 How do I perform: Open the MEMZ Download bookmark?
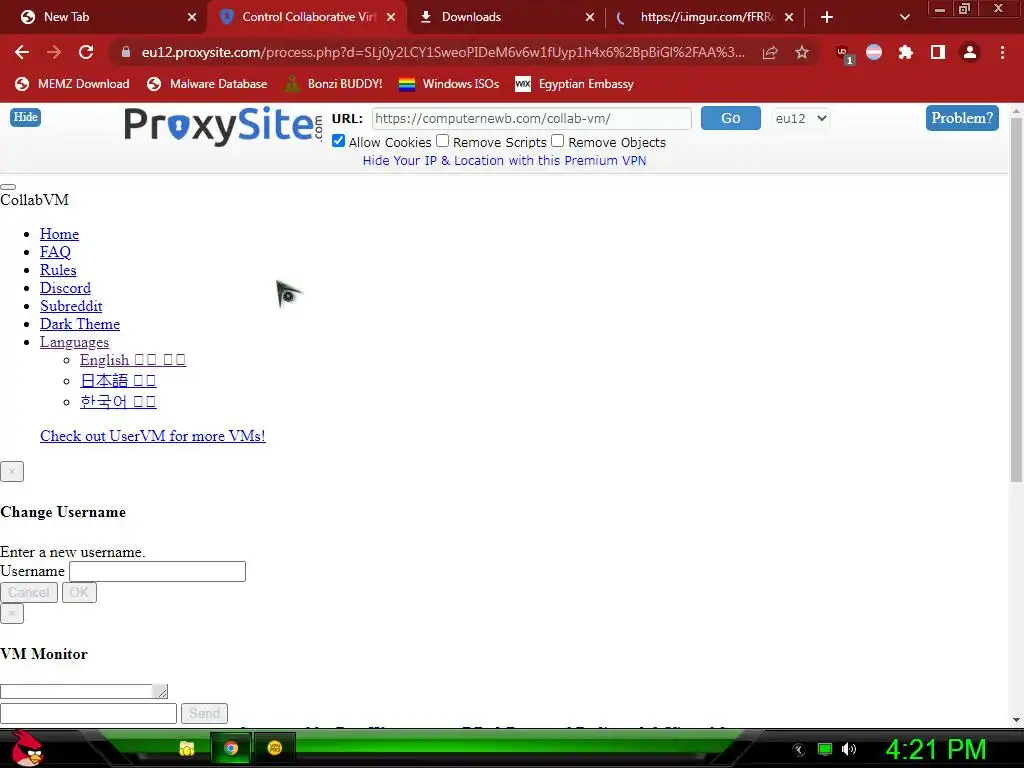tap(72, 84)
